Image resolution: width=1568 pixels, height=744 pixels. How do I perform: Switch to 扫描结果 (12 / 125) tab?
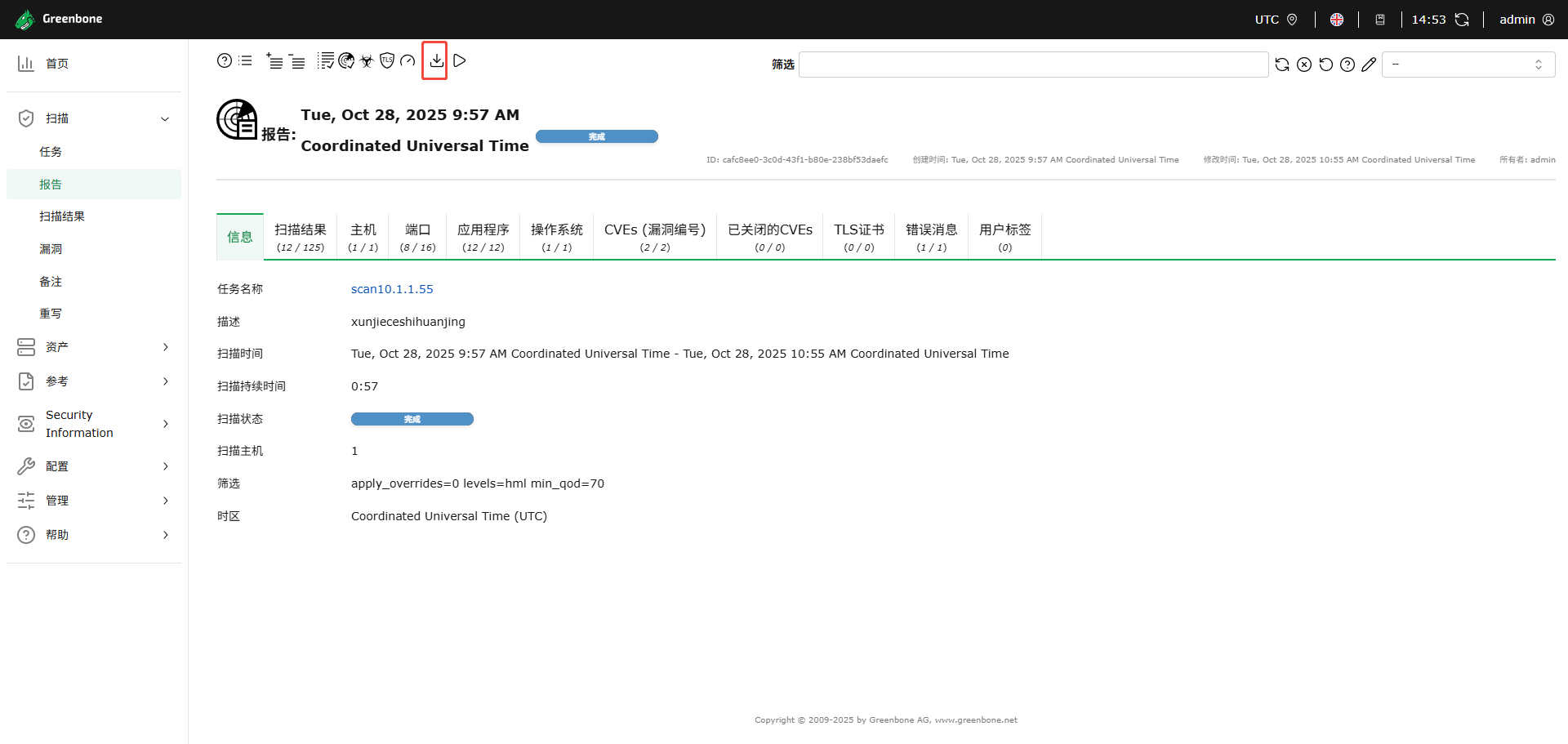(x=301, y=237)
